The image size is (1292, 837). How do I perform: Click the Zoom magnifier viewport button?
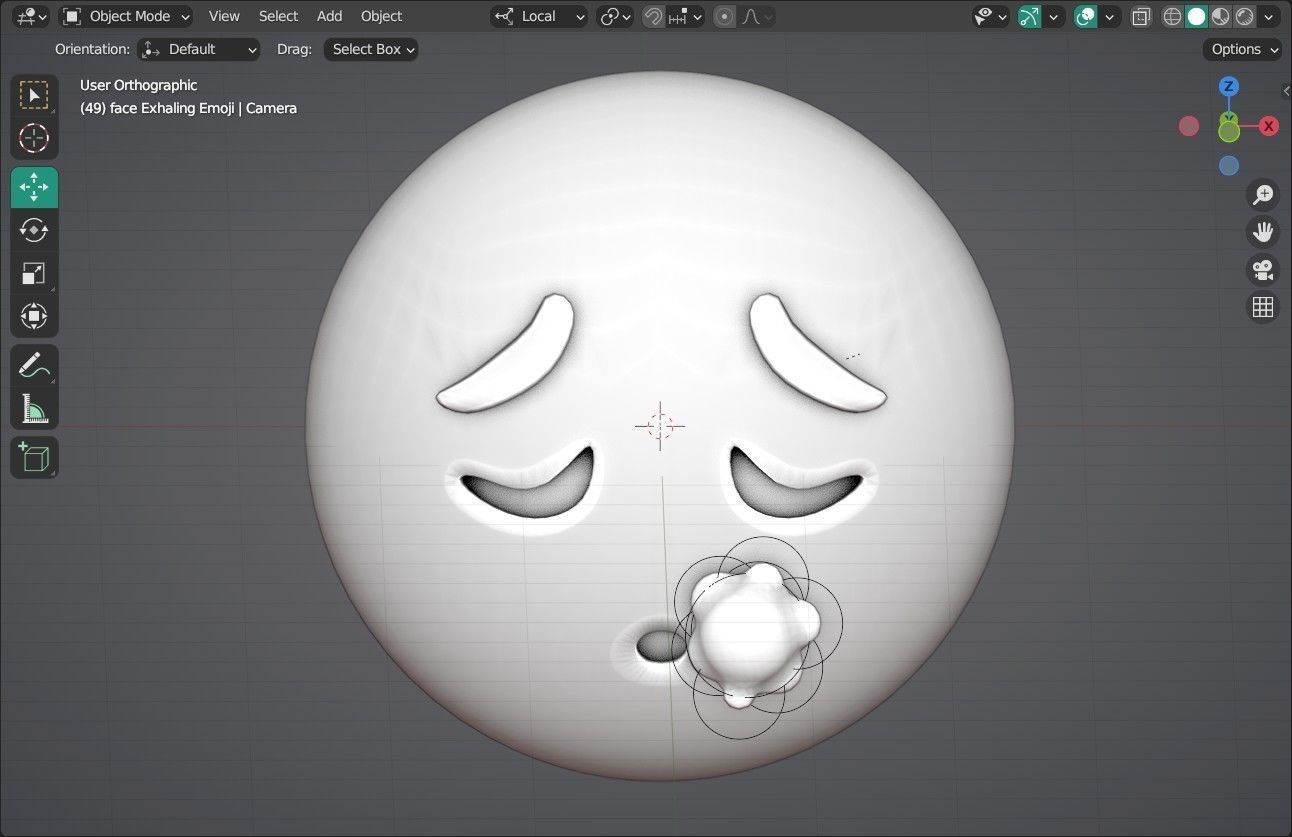tap(1263, 194)
